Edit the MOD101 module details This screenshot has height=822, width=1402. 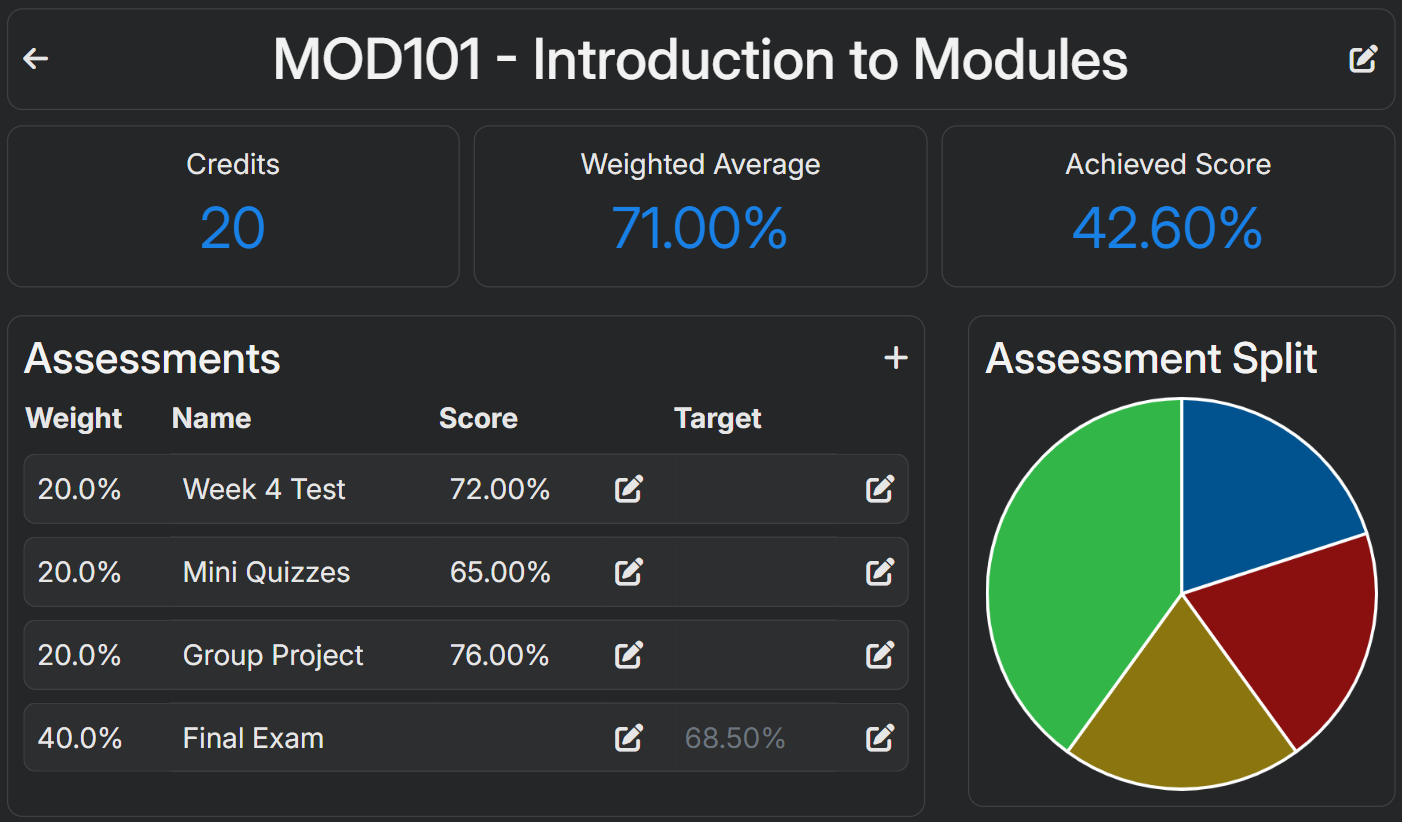tap(1363, 59)
